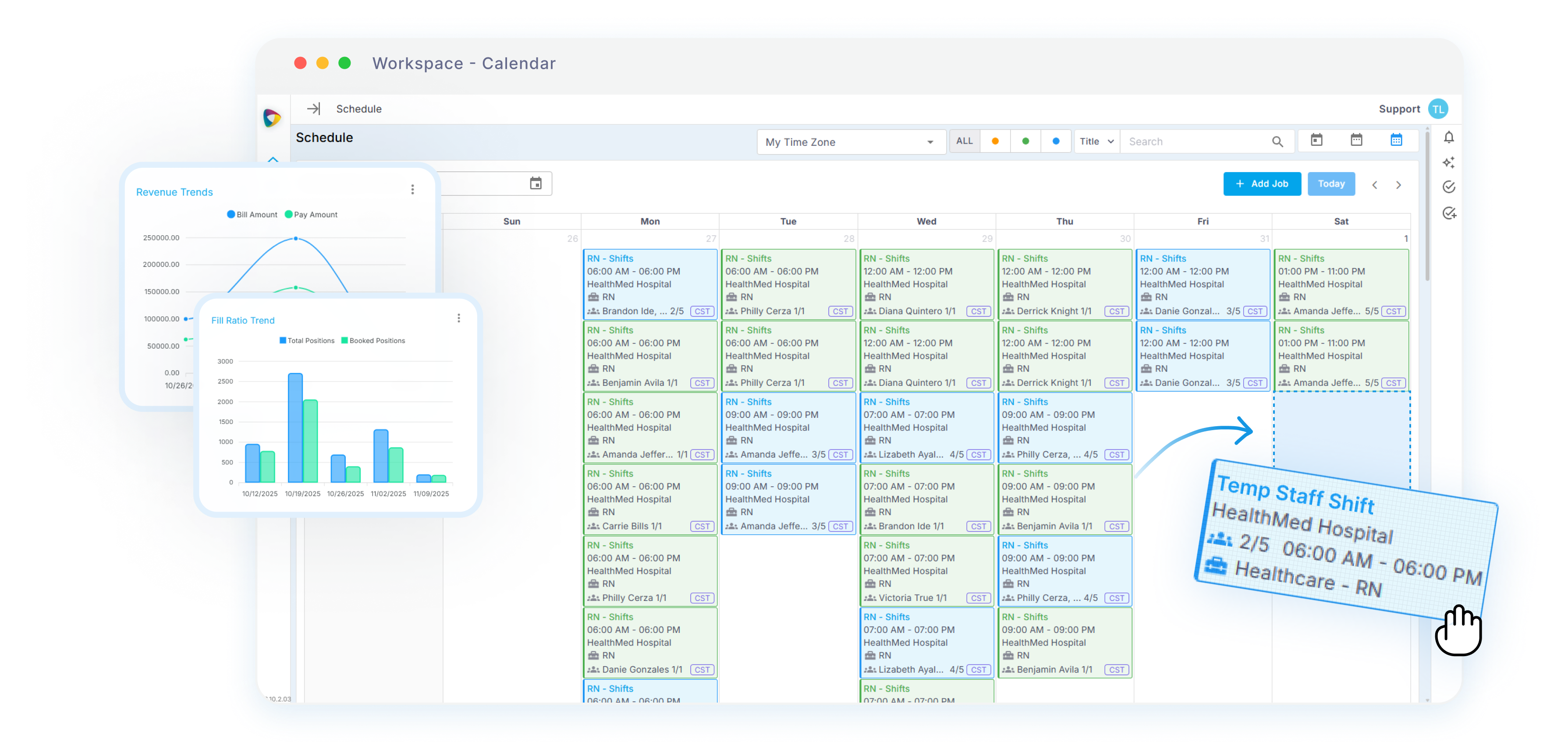Image resolution: width=1568 pixels, height=749 pixels.
Task: Open Revenue Trends three-dot menu
Action: coord(413,190)
